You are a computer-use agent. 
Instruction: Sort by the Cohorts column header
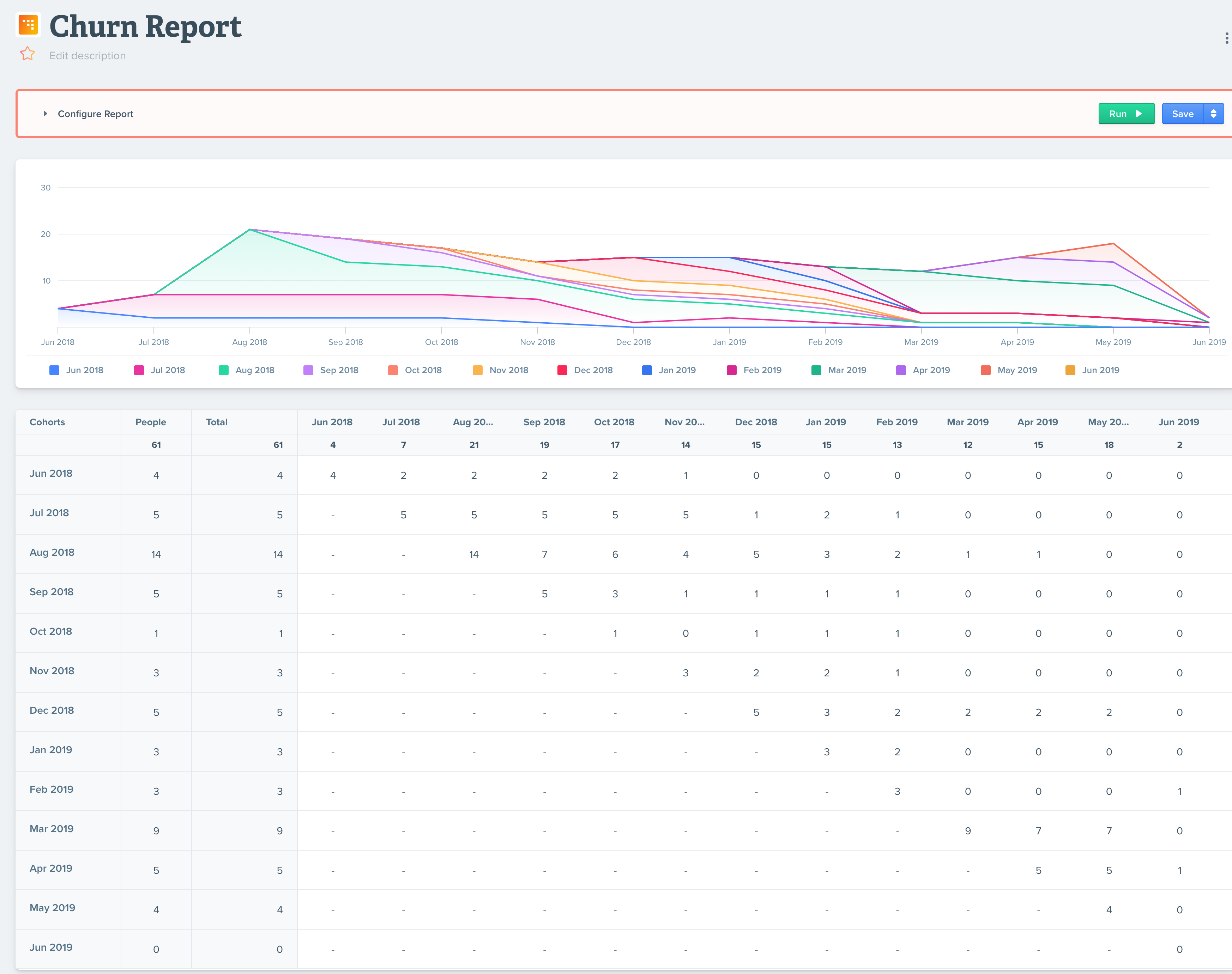coord(47,422)
